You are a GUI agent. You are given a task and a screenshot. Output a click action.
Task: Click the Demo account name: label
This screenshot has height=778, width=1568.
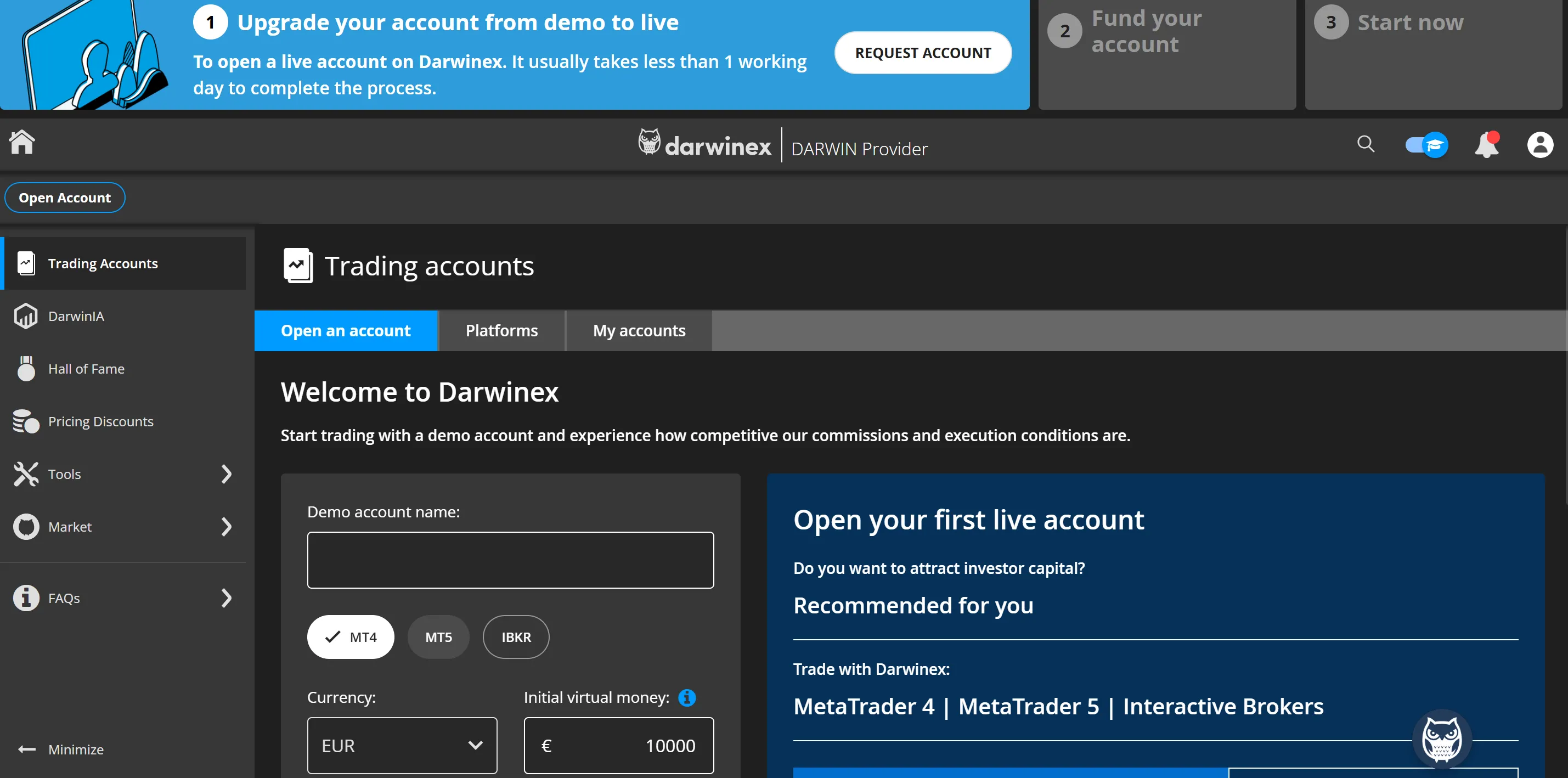pos(383,512)
